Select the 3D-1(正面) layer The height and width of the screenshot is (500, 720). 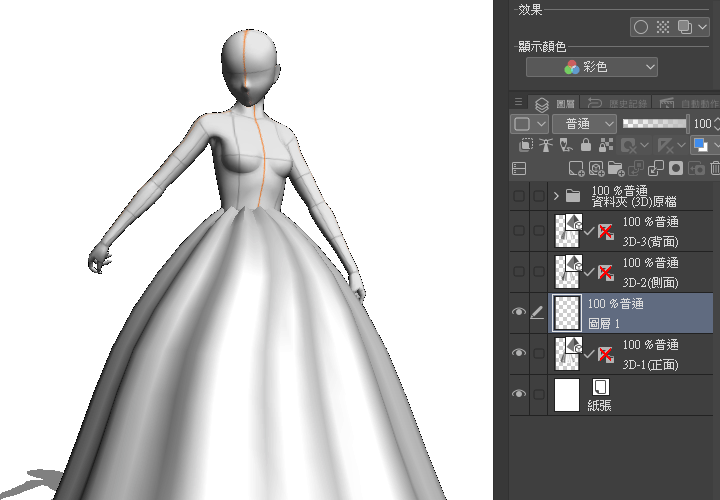(650, 352)
